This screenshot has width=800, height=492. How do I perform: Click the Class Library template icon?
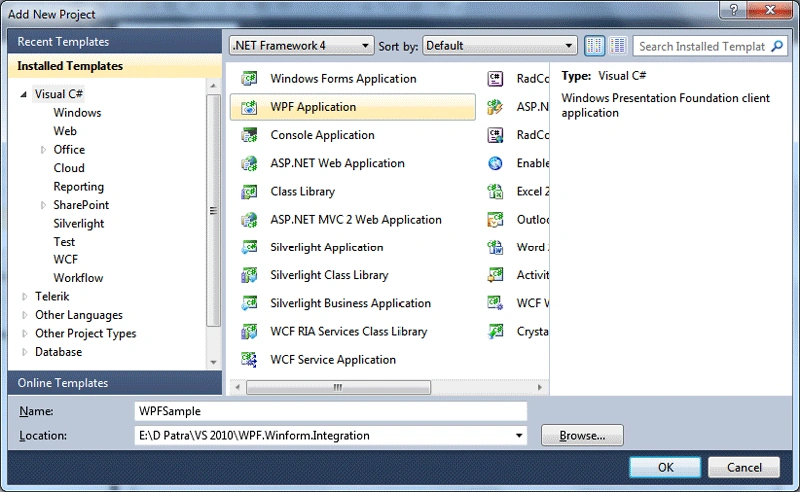(x=249, y=191)
